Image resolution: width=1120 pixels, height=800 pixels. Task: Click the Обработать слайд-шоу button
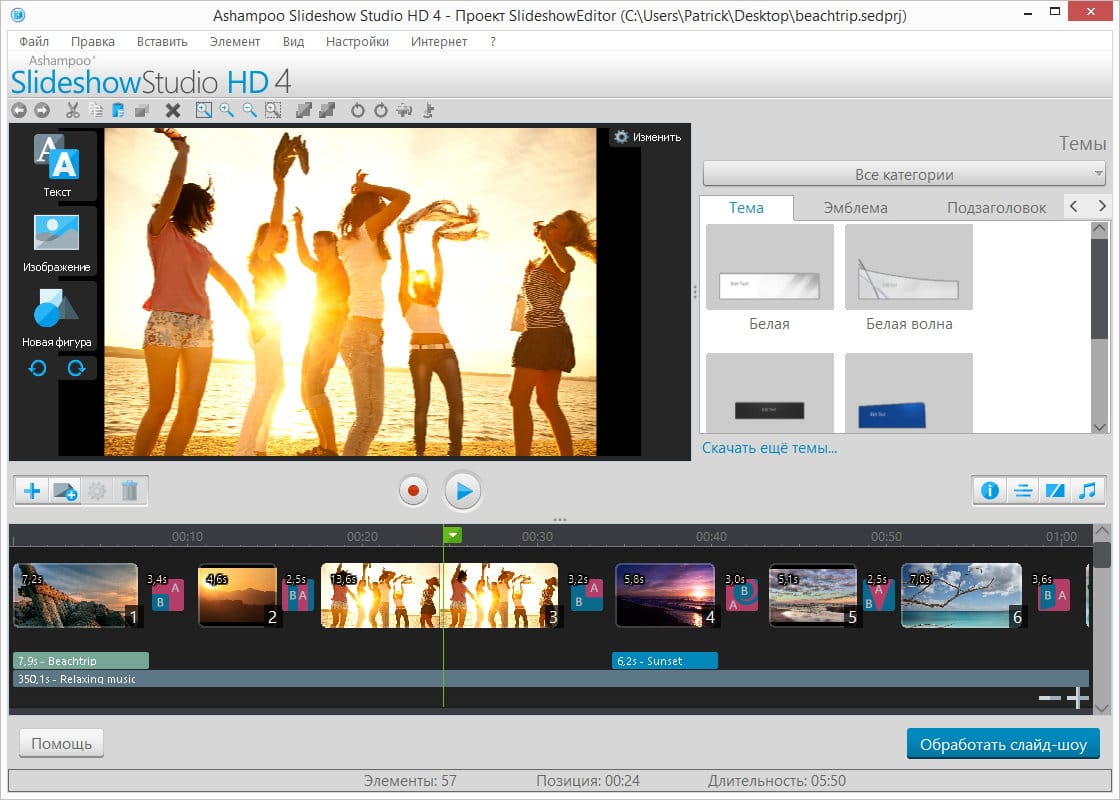[x=1003, y=744]
